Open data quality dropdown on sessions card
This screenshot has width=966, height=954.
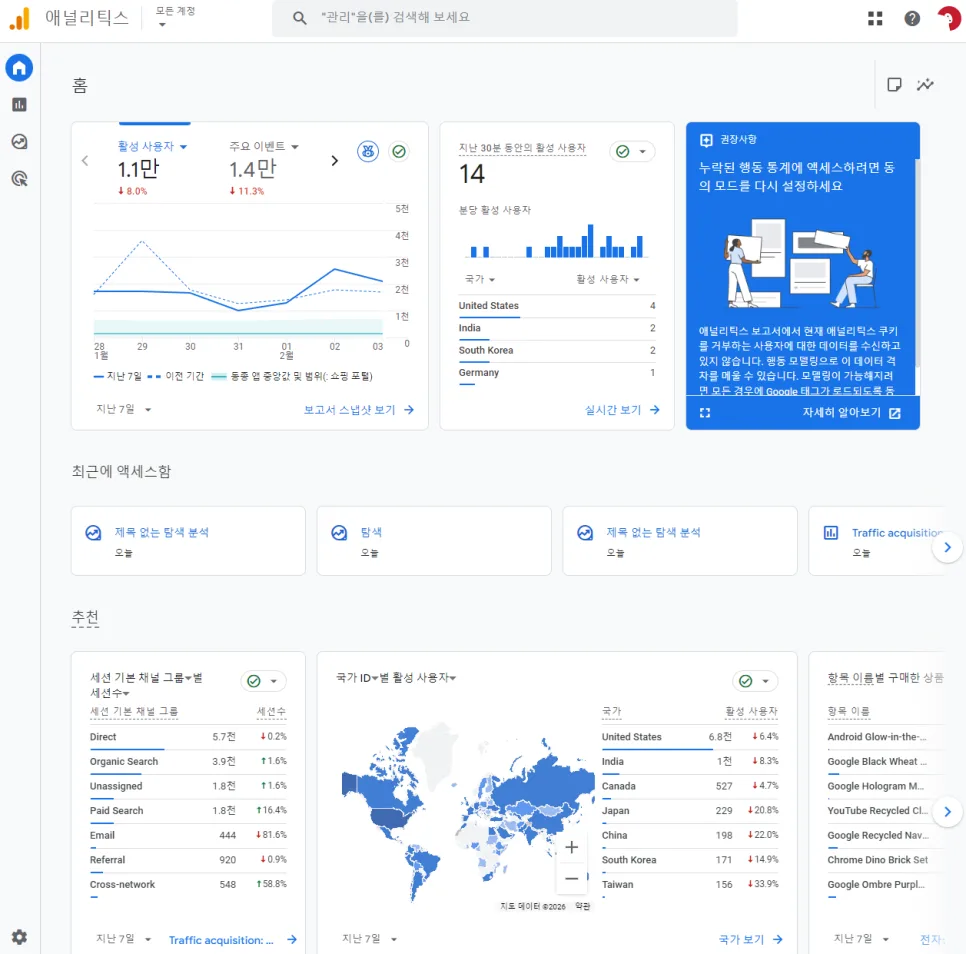click(263, 681)
